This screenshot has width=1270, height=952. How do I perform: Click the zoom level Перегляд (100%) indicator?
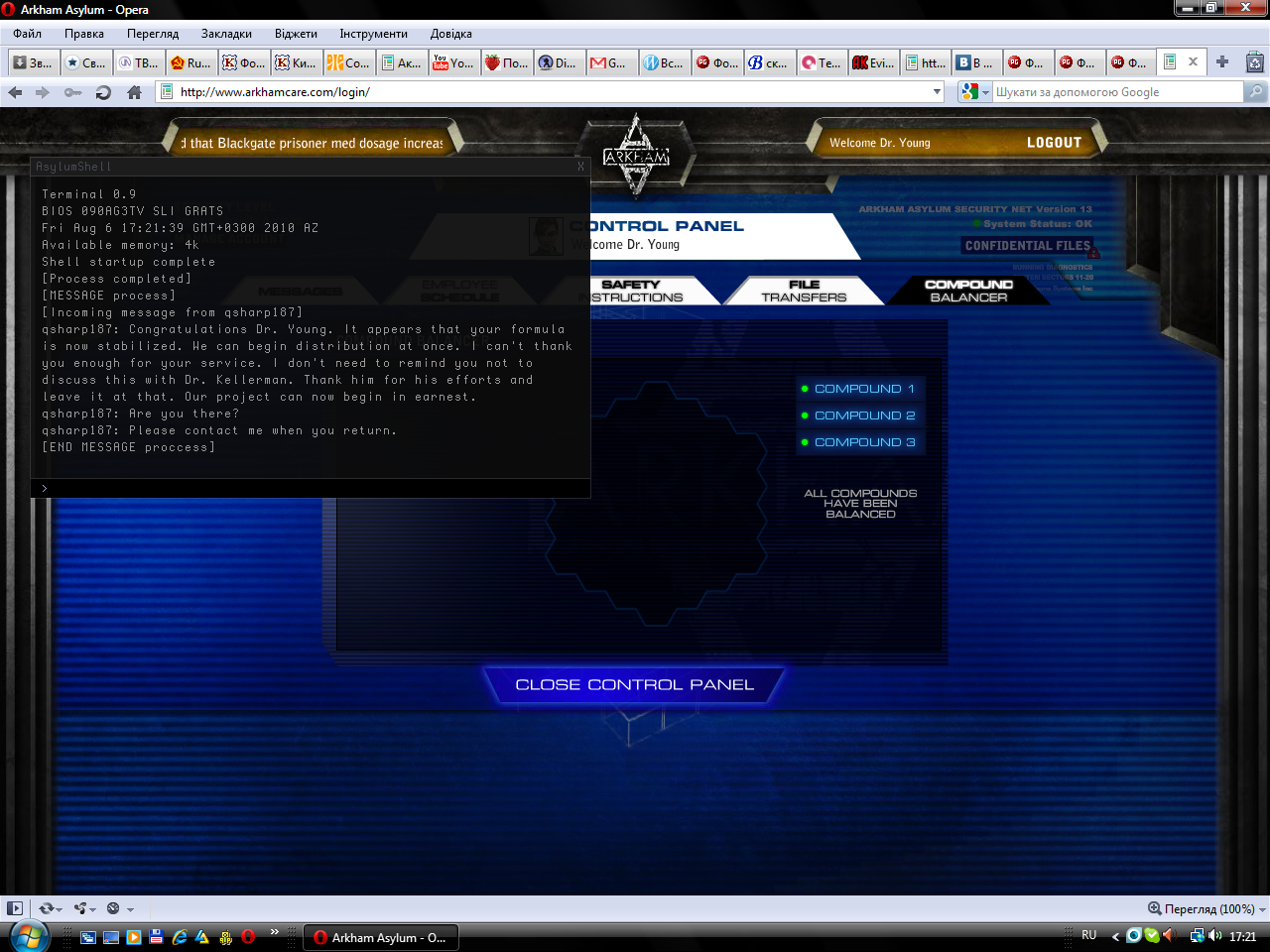pyautogui.click(x=1202, y=908)
